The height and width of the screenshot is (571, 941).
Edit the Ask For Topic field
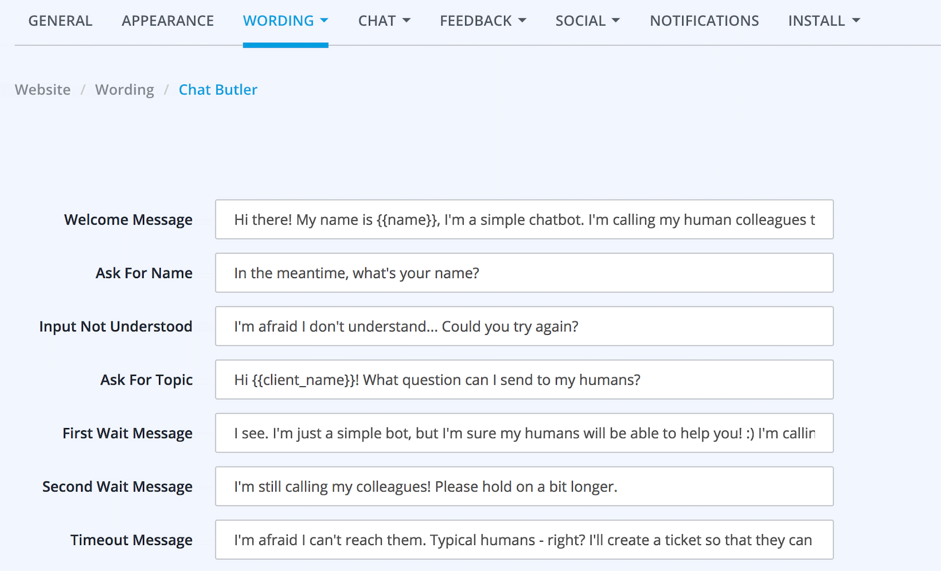[525, 379]
